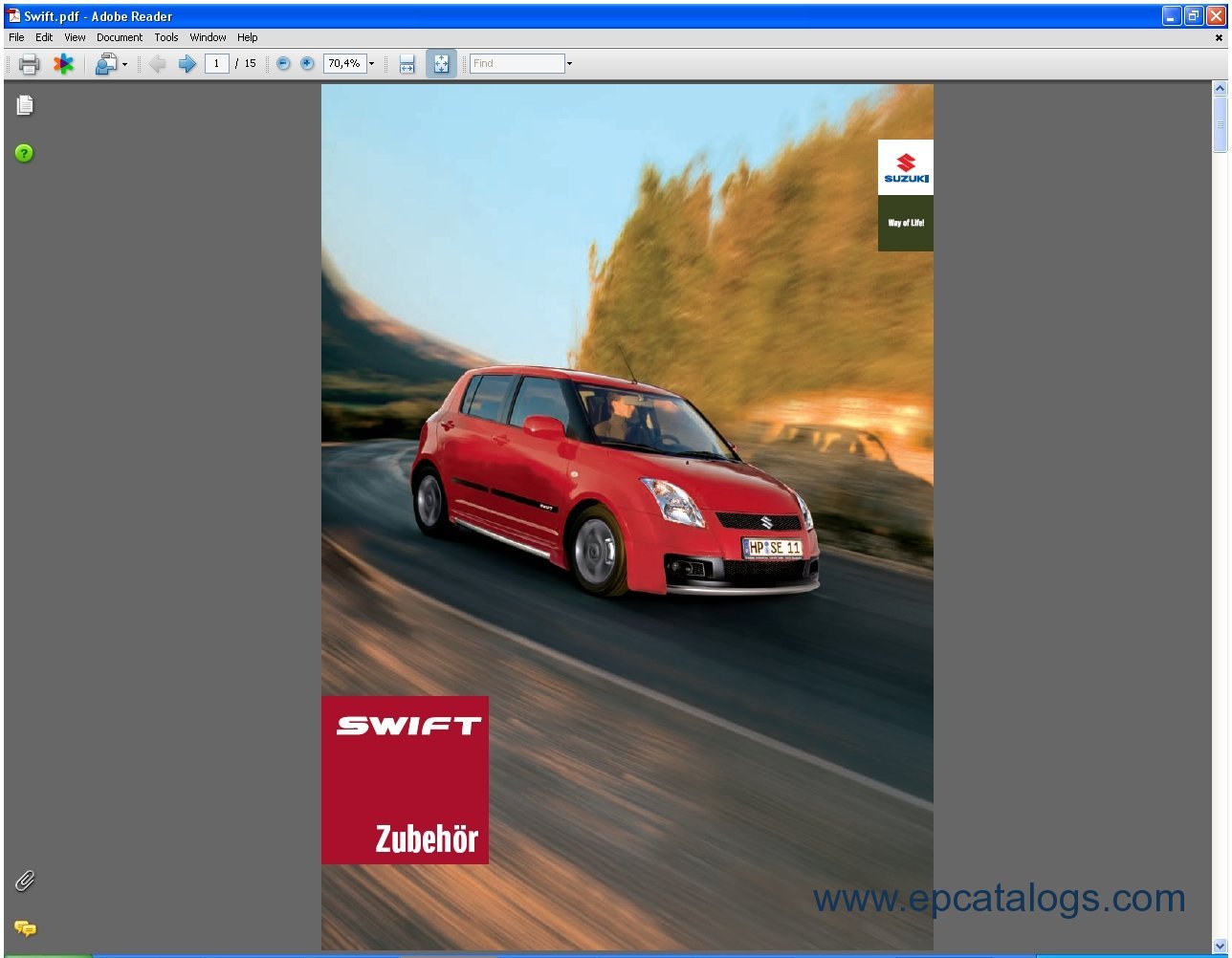Open the Pages panel icon in sidebar
The width and height of the screenshot is (1232, 958).
(x=24, y=105)
